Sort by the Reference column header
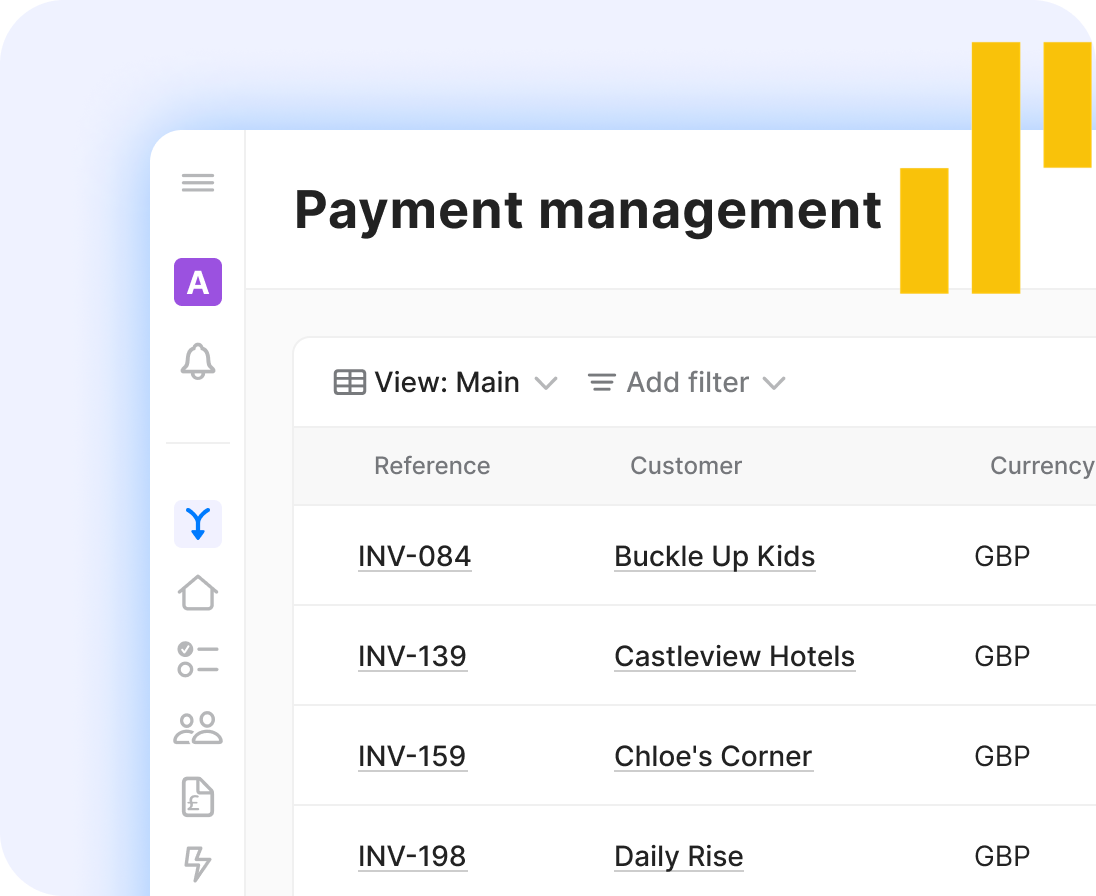This screenshot has height=896, width=1096. [432, 466]
